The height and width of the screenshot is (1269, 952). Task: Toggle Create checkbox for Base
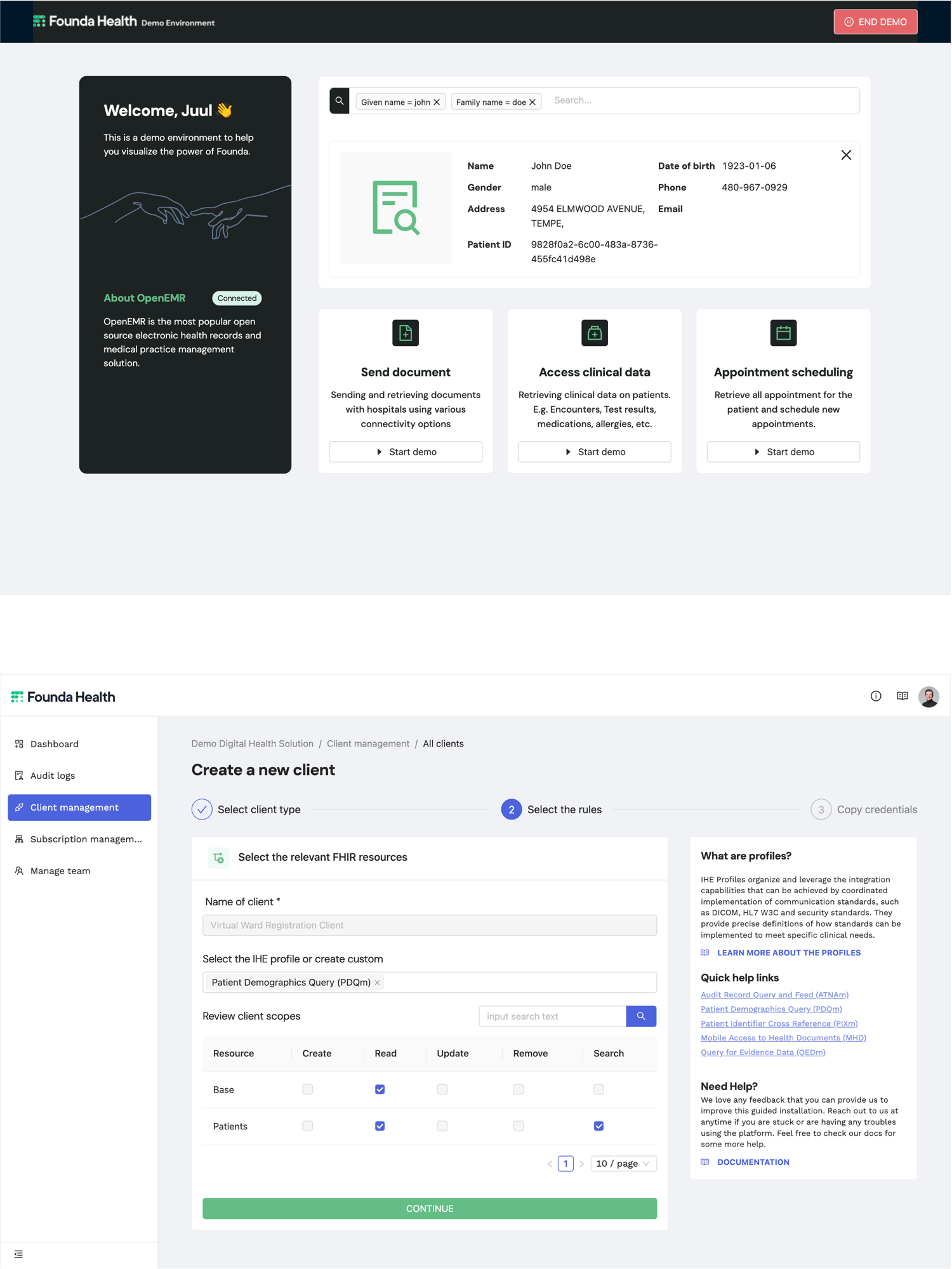(308, 1089)
